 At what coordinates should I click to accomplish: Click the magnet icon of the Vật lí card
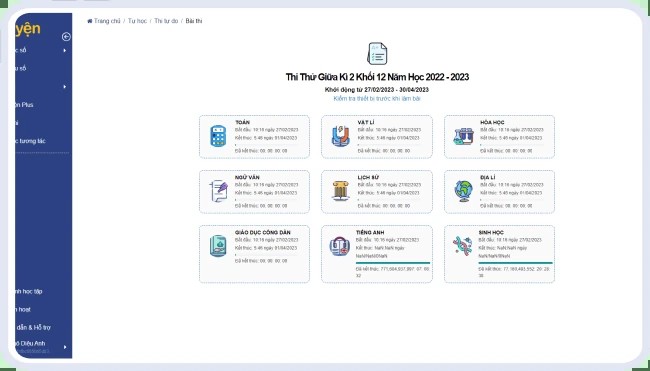(x=341, y=136)
